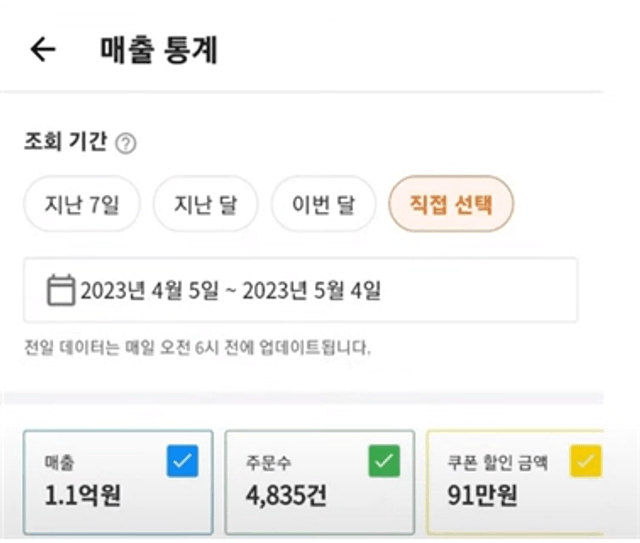
Task: Click the 4,835건 order count value
Action: (x=286, y=495)
